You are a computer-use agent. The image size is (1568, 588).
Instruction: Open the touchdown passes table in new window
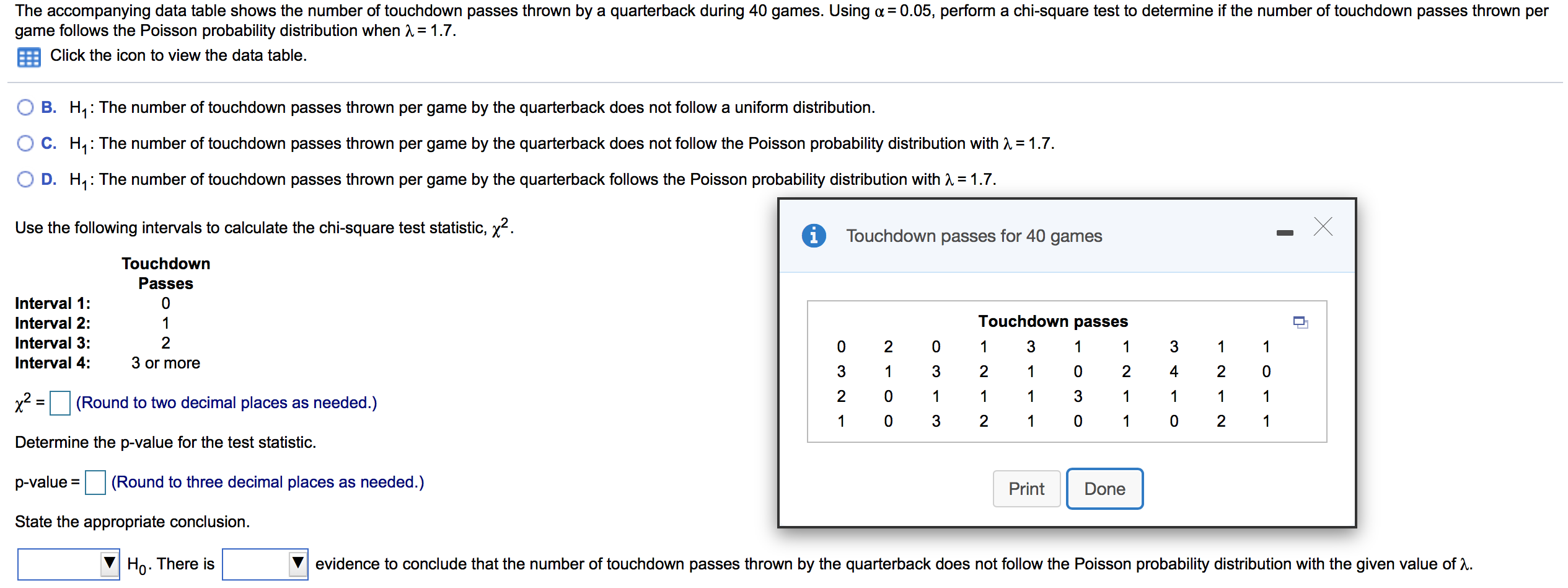[1302, 322]
